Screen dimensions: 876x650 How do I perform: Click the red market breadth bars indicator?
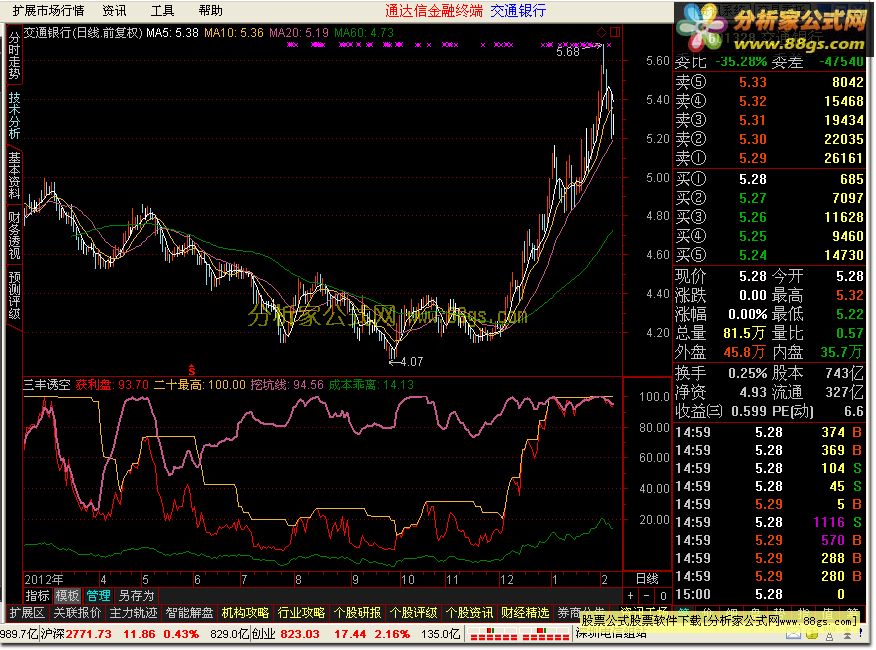(517, 634)
